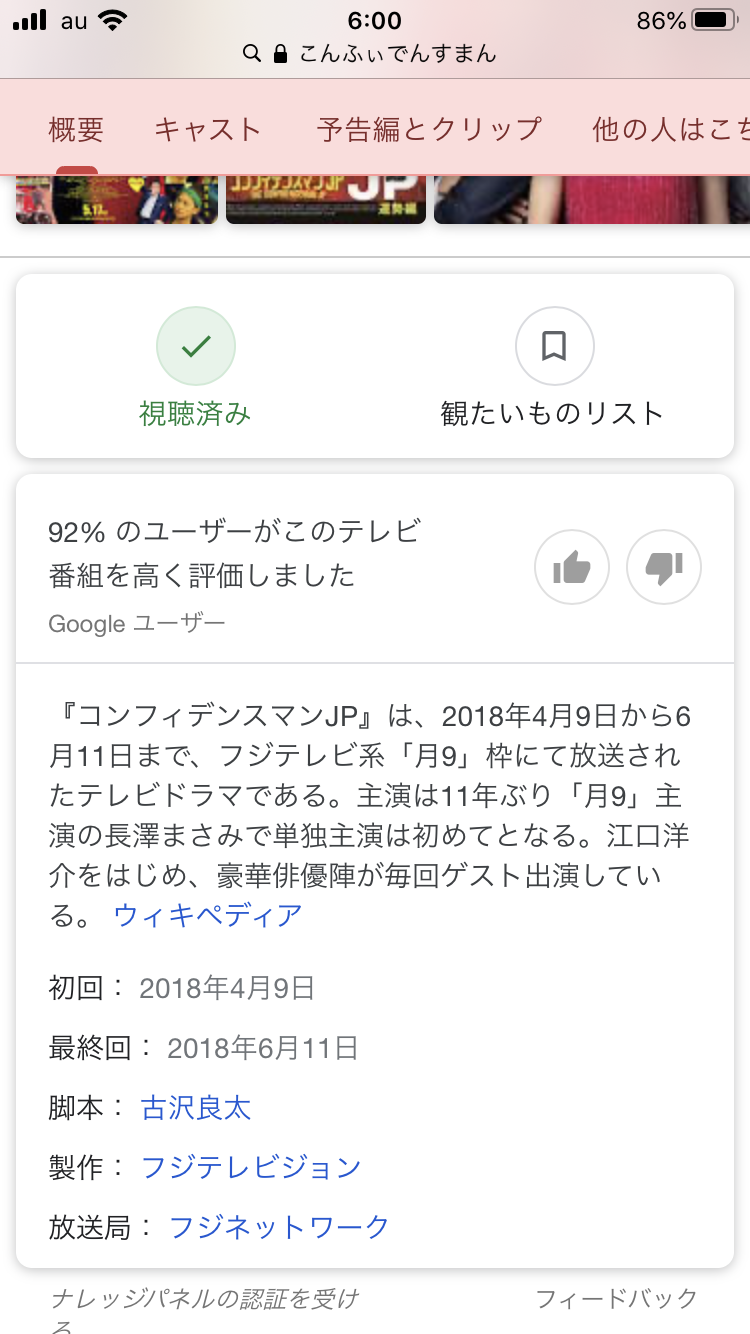Open the フジネットワーク broadcaster link
The height and width of the screenshot is (1334, 750).
point(279,1227)
